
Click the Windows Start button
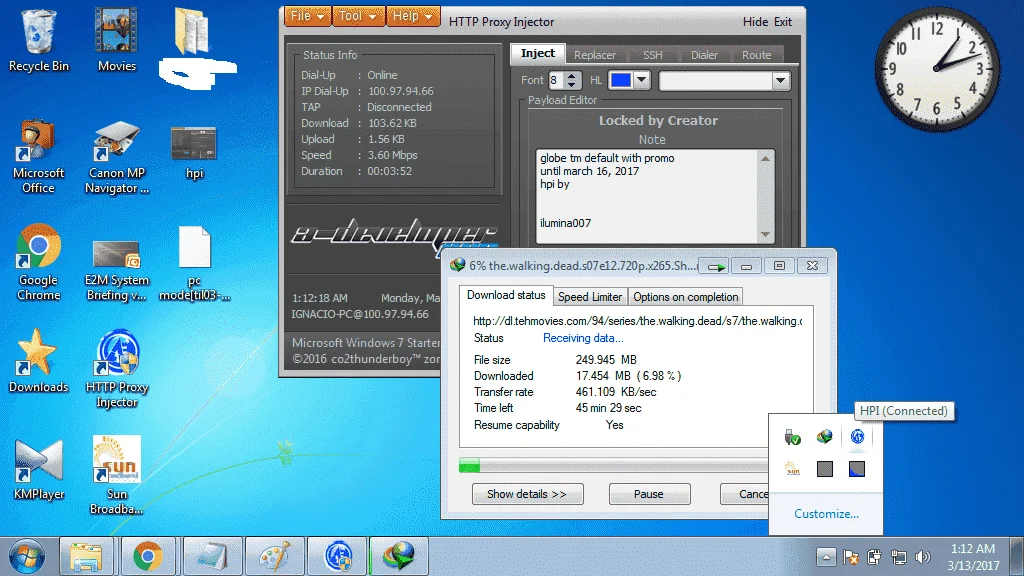(27, 556)
